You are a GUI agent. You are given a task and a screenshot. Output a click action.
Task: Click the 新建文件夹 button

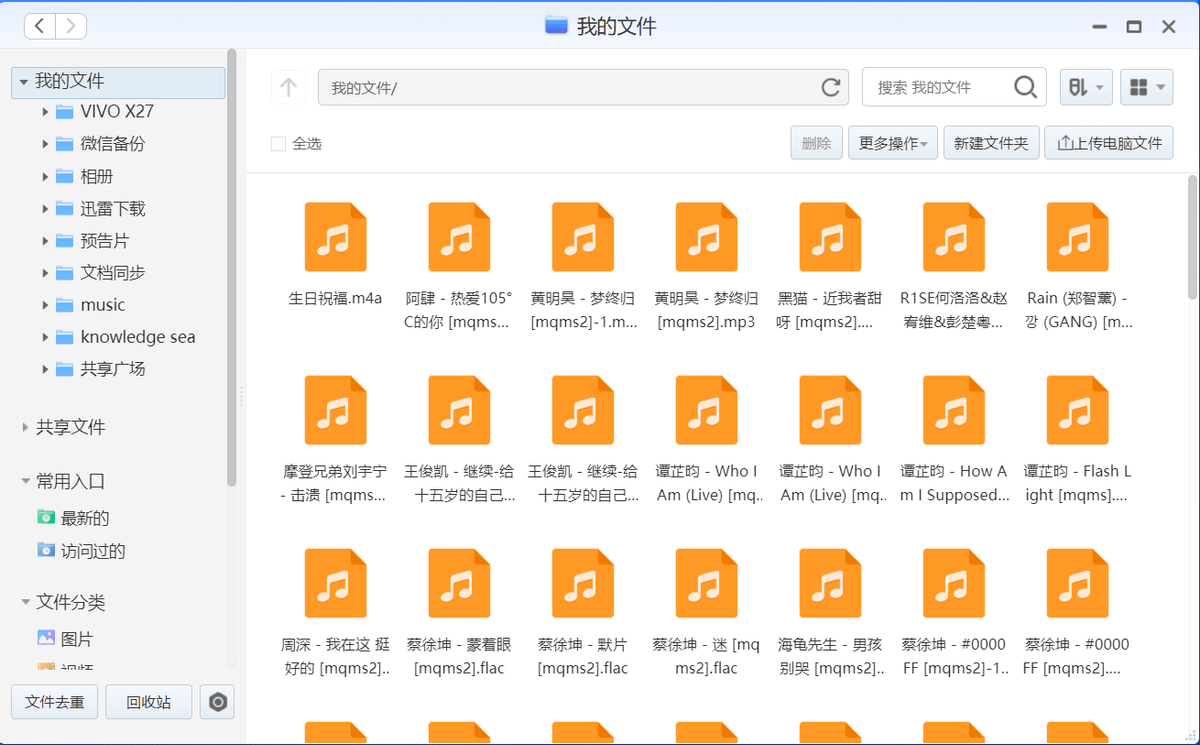(991, 142)
